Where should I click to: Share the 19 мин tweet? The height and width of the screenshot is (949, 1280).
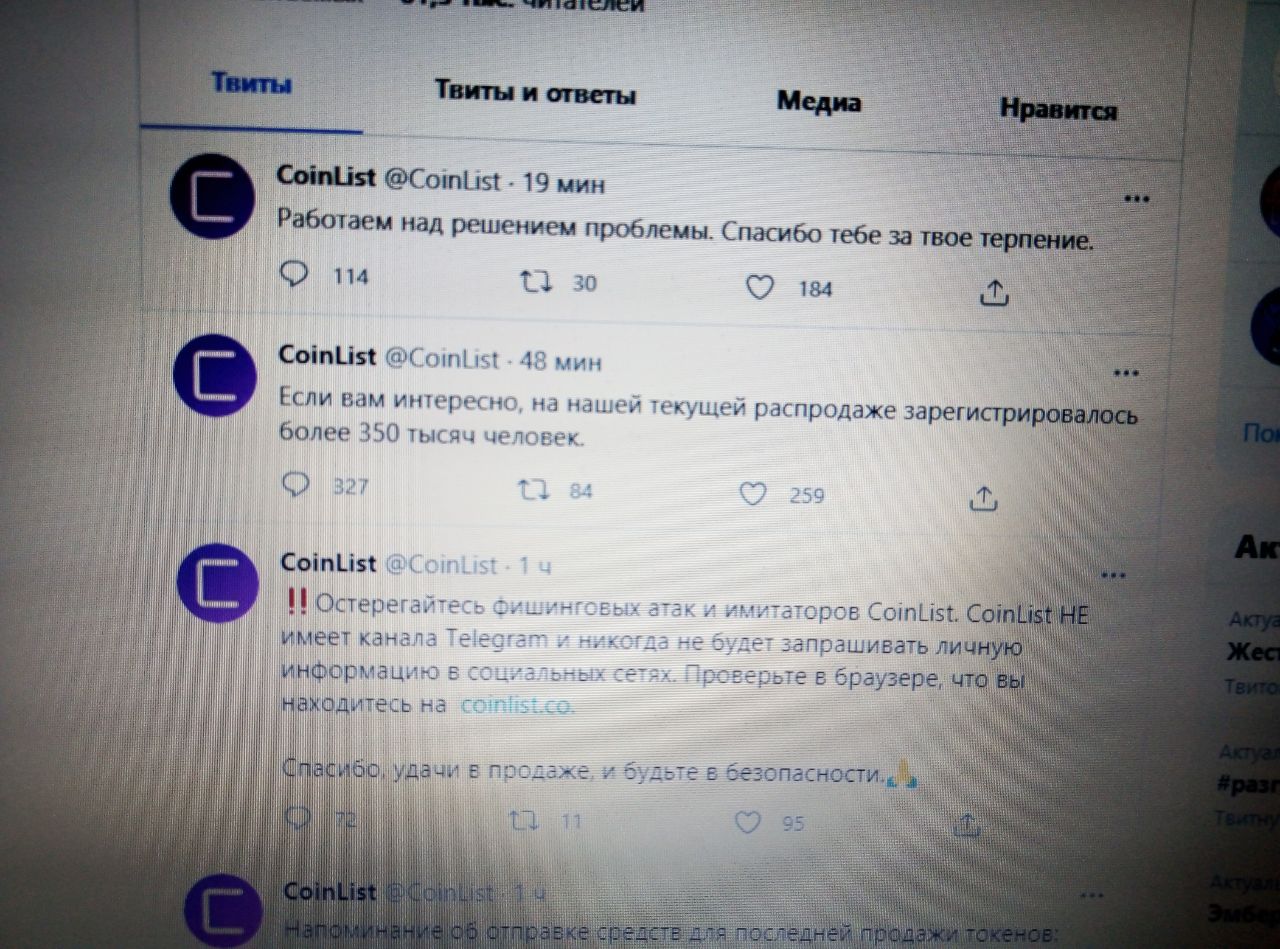993,292
